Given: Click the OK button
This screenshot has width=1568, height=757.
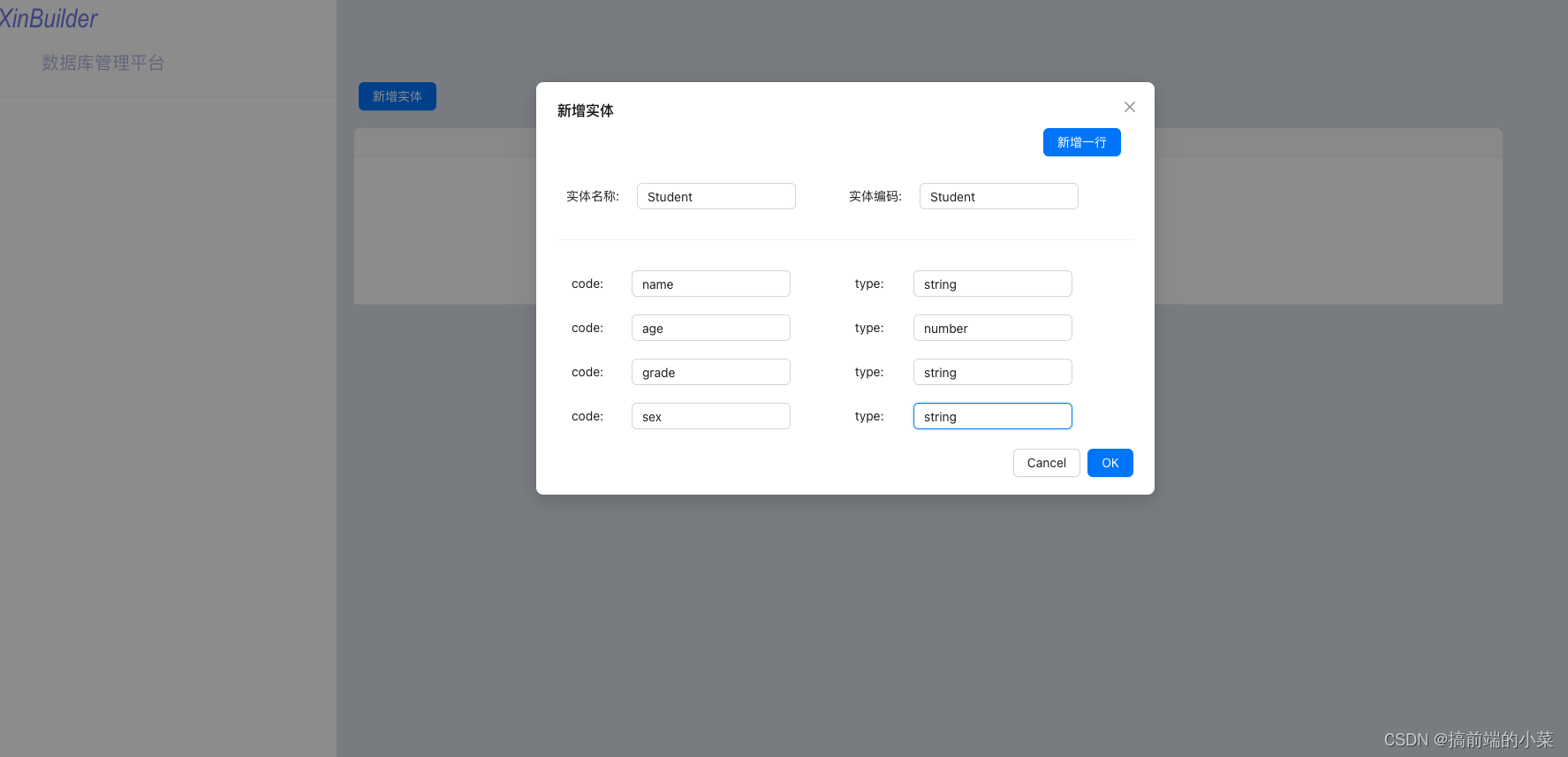Looking at the screenshot, I should point(1110,463).
